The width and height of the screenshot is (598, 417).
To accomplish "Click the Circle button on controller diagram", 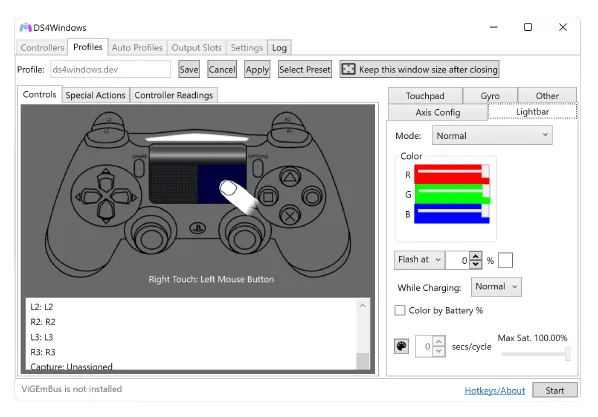I will tap(312, 197).
